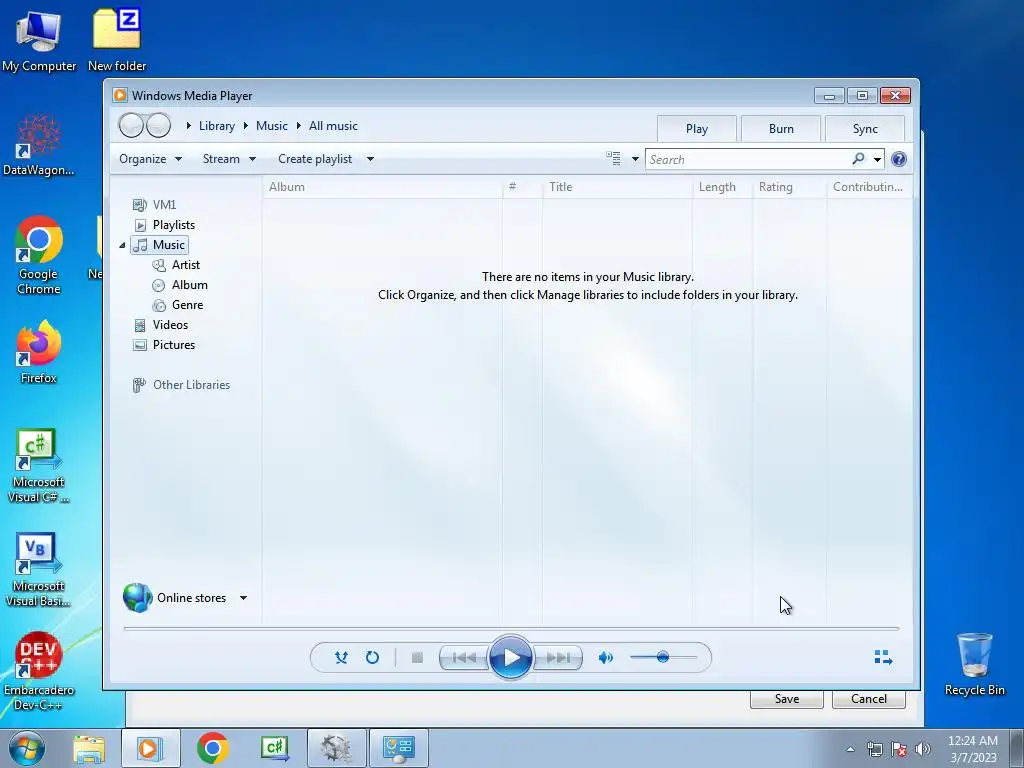This screenshot has width=1024, height=768.
Task: Open the Help question mark icon
Action: tap(899, 159)
